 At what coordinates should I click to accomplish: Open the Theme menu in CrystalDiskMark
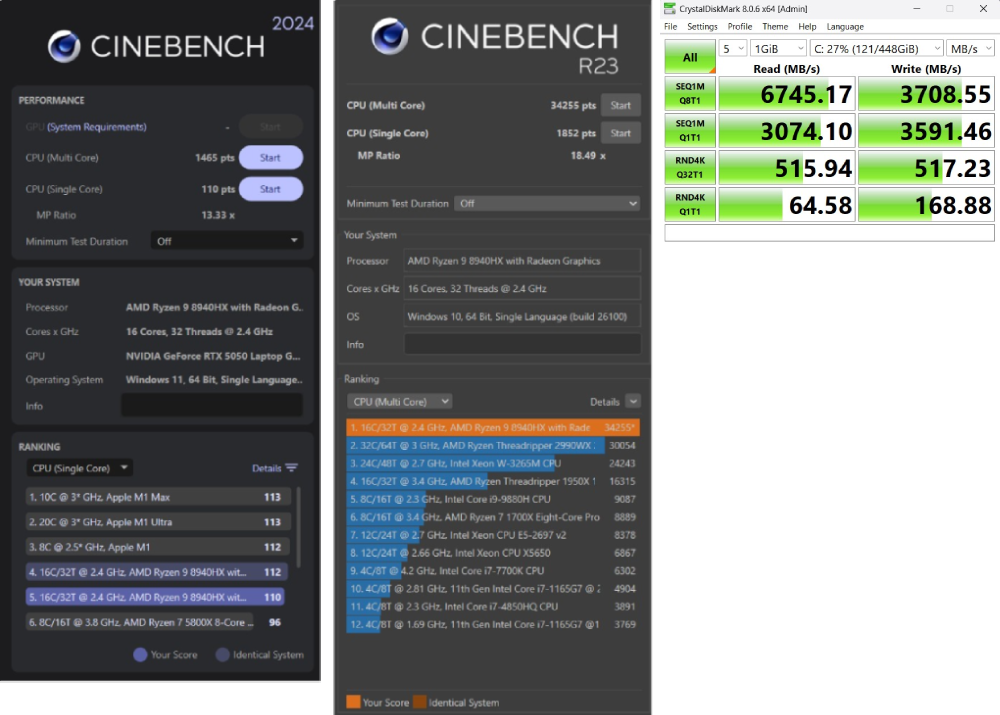coord(775,27)
